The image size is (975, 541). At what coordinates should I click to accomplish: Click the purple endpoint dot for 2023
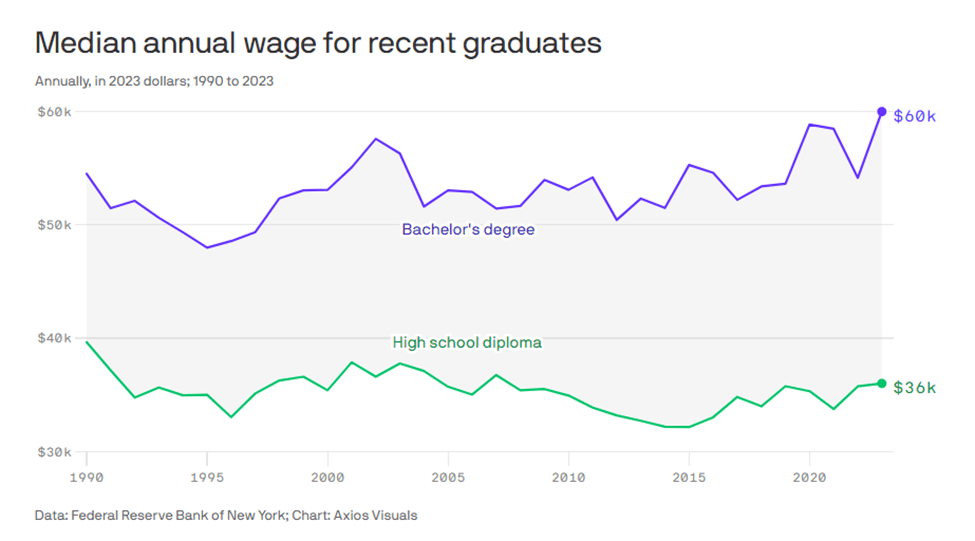coord(882,112)
